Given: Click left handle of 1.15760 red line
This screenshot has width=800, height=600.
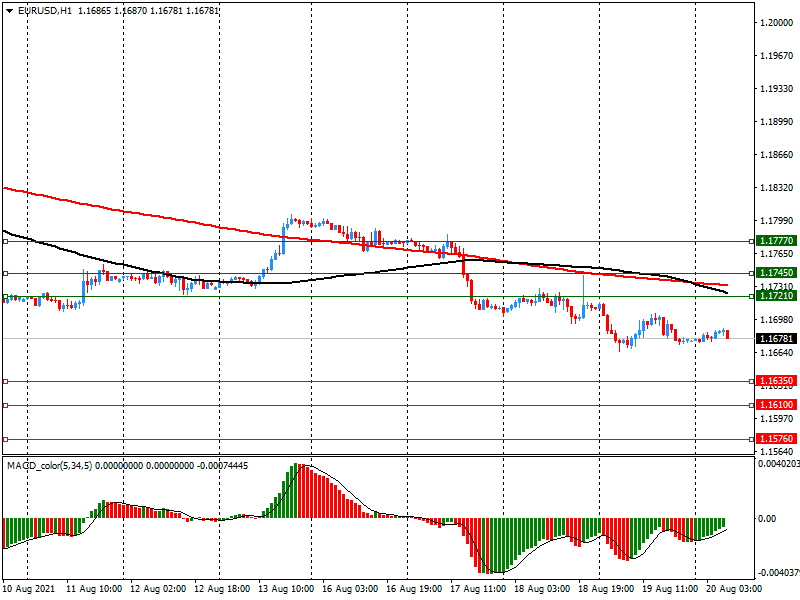Looking at the screenshot, I should pos(6,439).
